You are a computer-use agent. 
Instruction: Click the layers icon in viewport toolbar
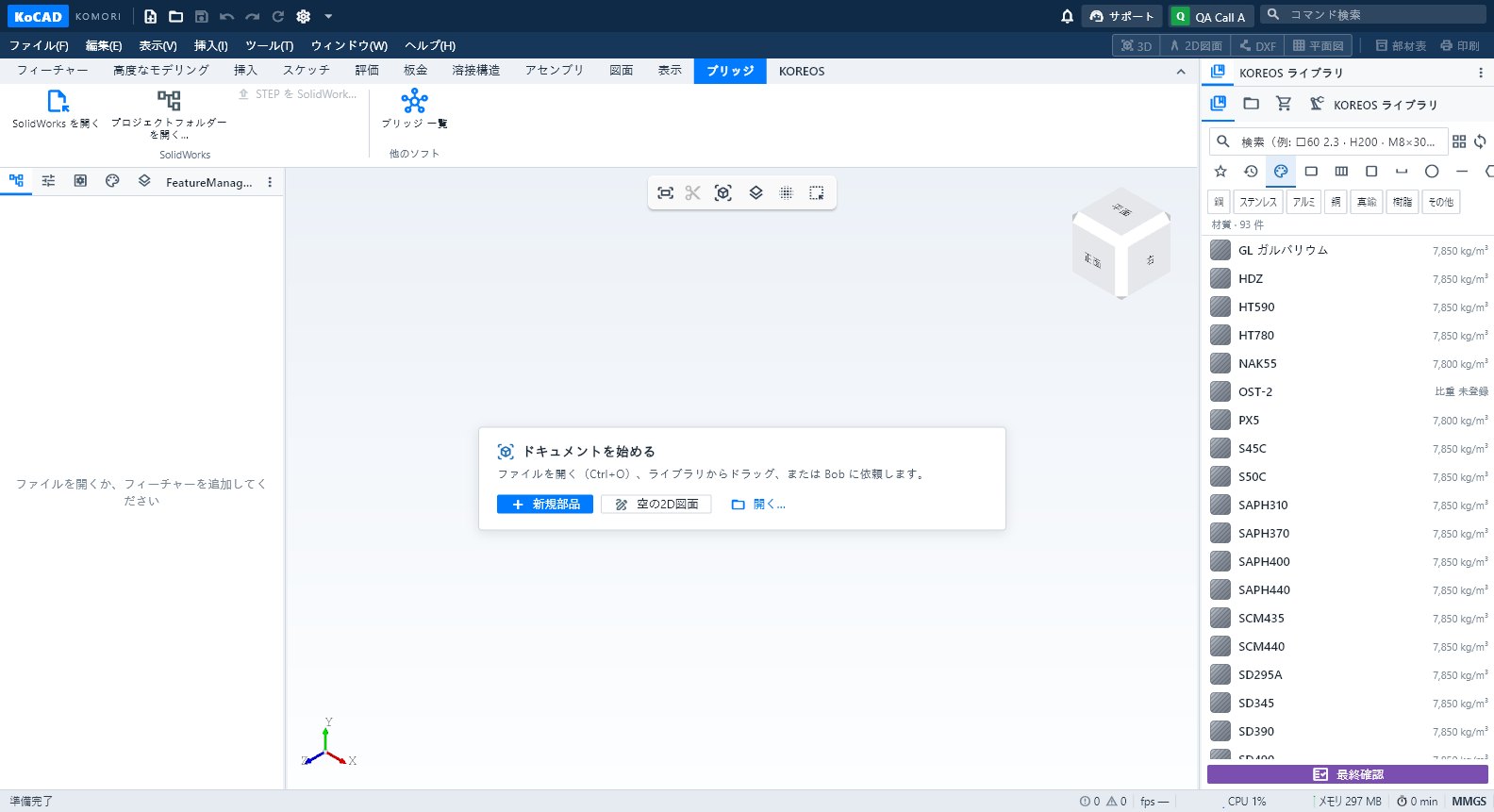[755, 192]
